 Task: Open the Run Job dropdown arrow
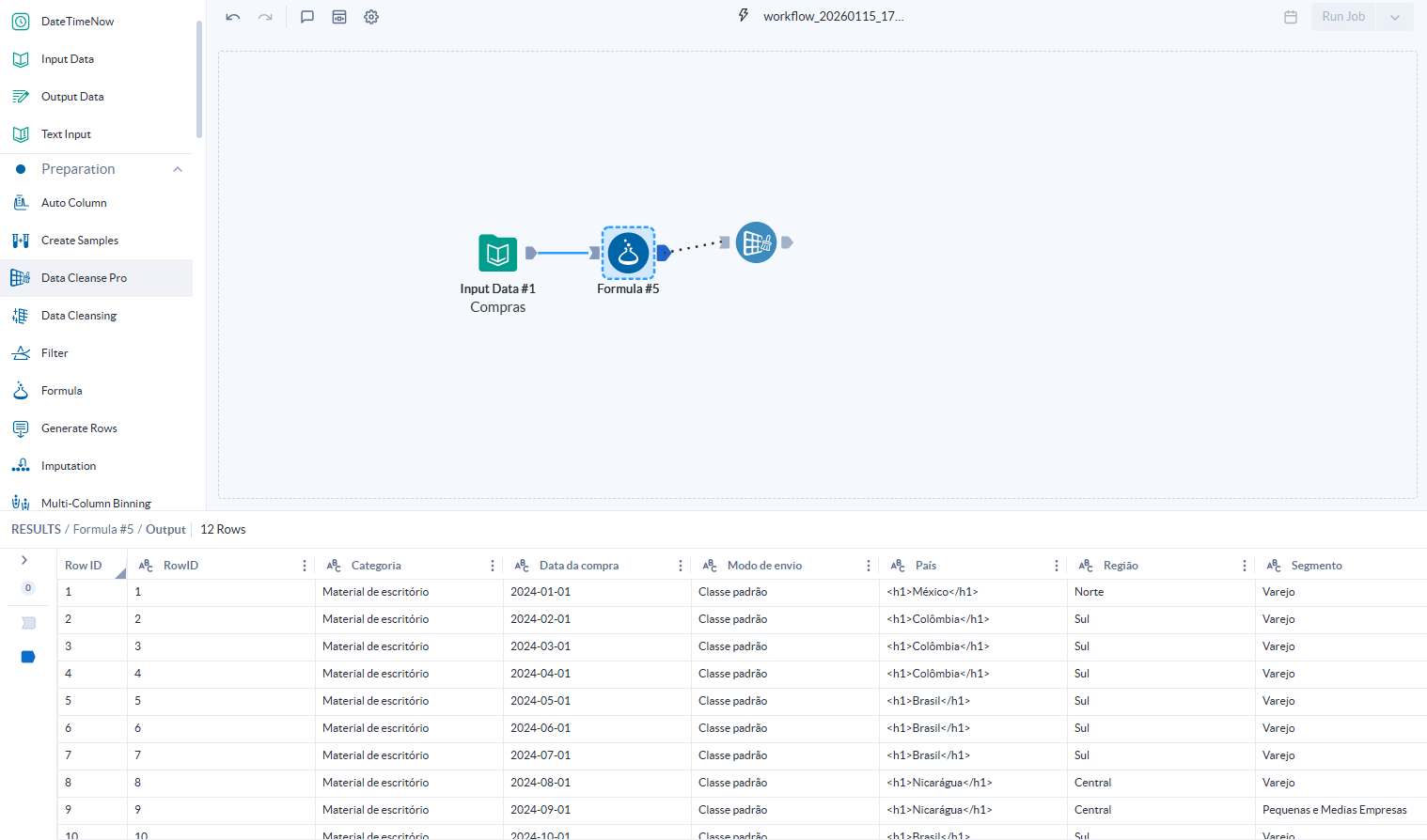(x=1395, y=17)
